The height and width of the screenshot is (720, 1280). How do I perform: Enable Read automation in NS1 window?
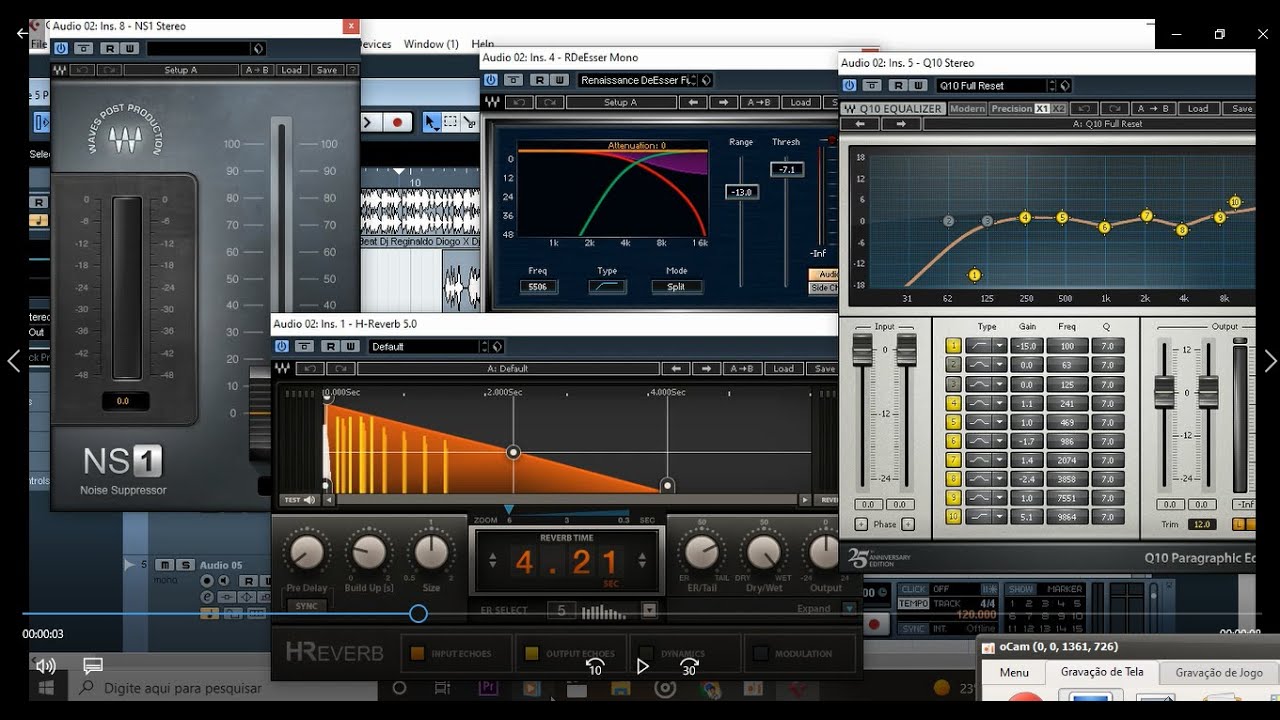pyautogui.click(x=109, y=48)
